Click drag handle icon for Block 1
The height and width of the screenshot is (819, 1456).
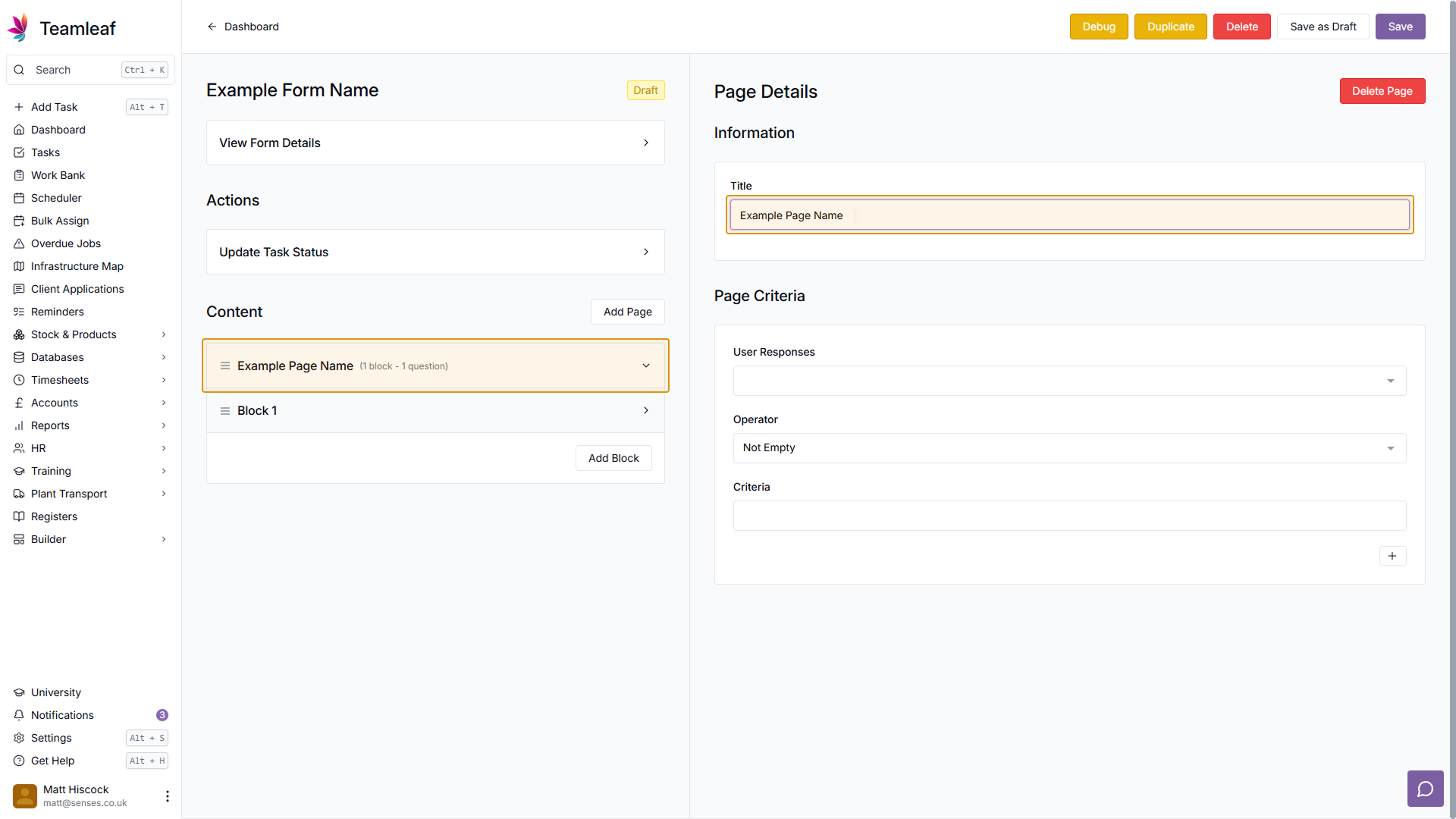[x=225, y=411]
